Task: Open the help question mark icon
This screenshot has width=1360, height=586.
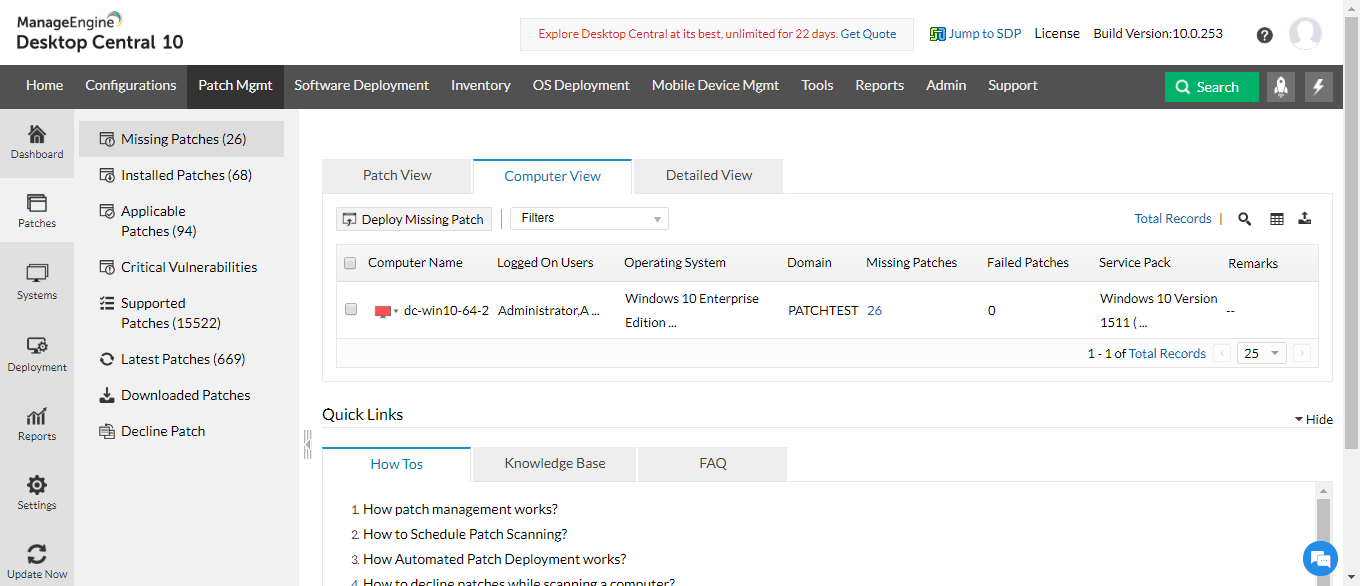Action: click(1264, 35)
